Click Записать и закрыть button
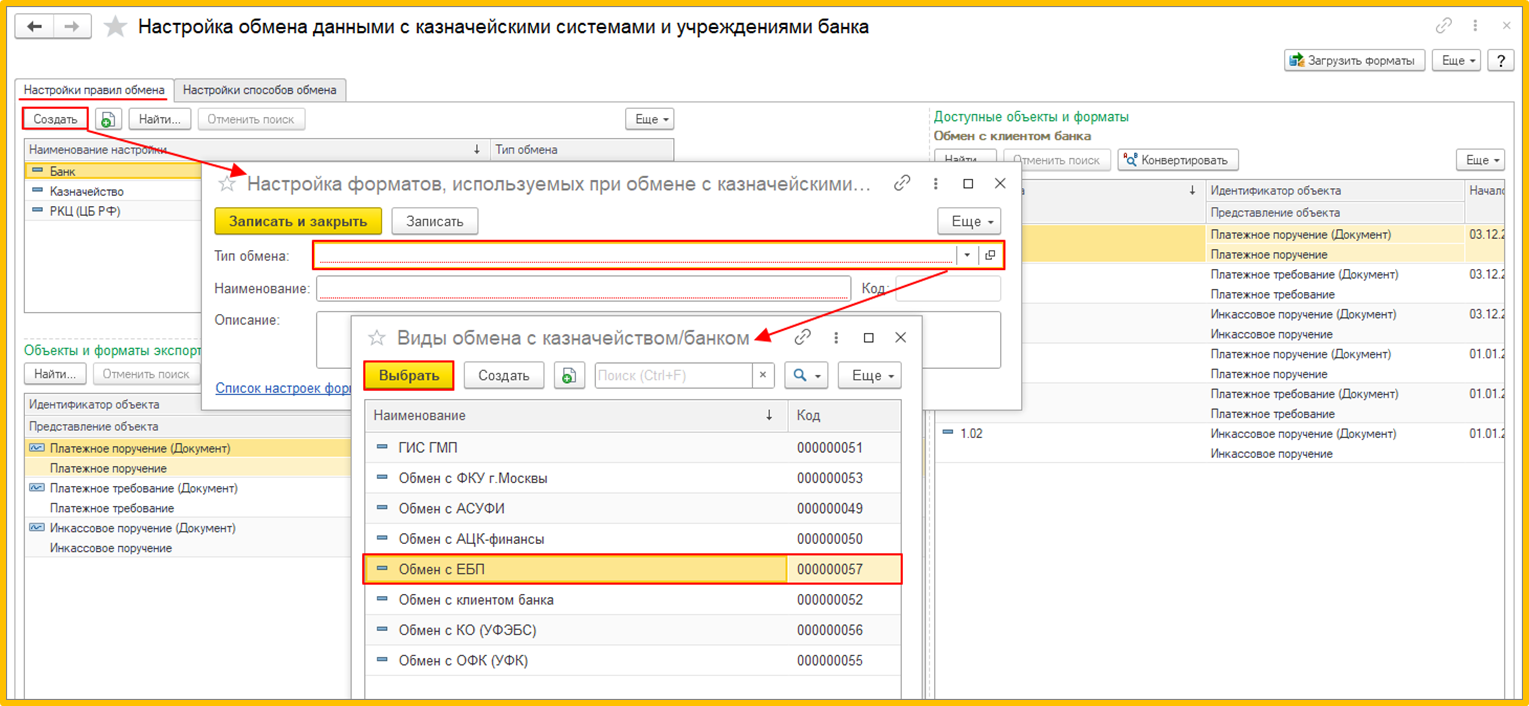1529x706 pixels. 298,221
